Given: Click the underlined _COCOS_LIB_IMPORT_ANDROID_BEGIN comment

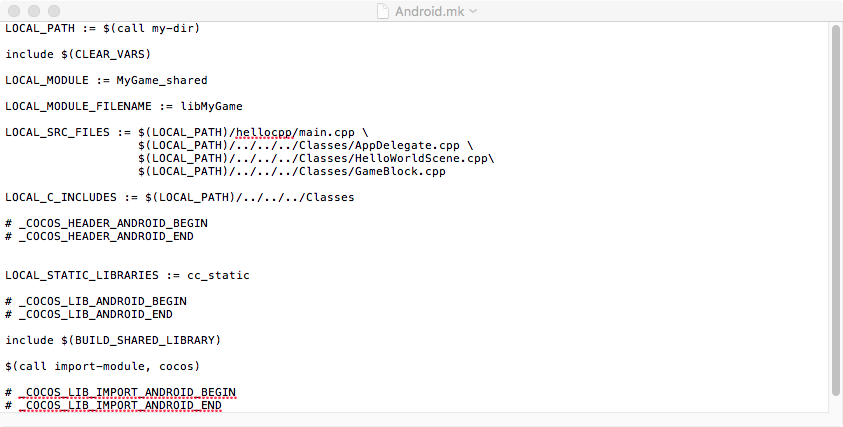Looking at the screenshot, I should pyautogui.click(x=127, y=392).
